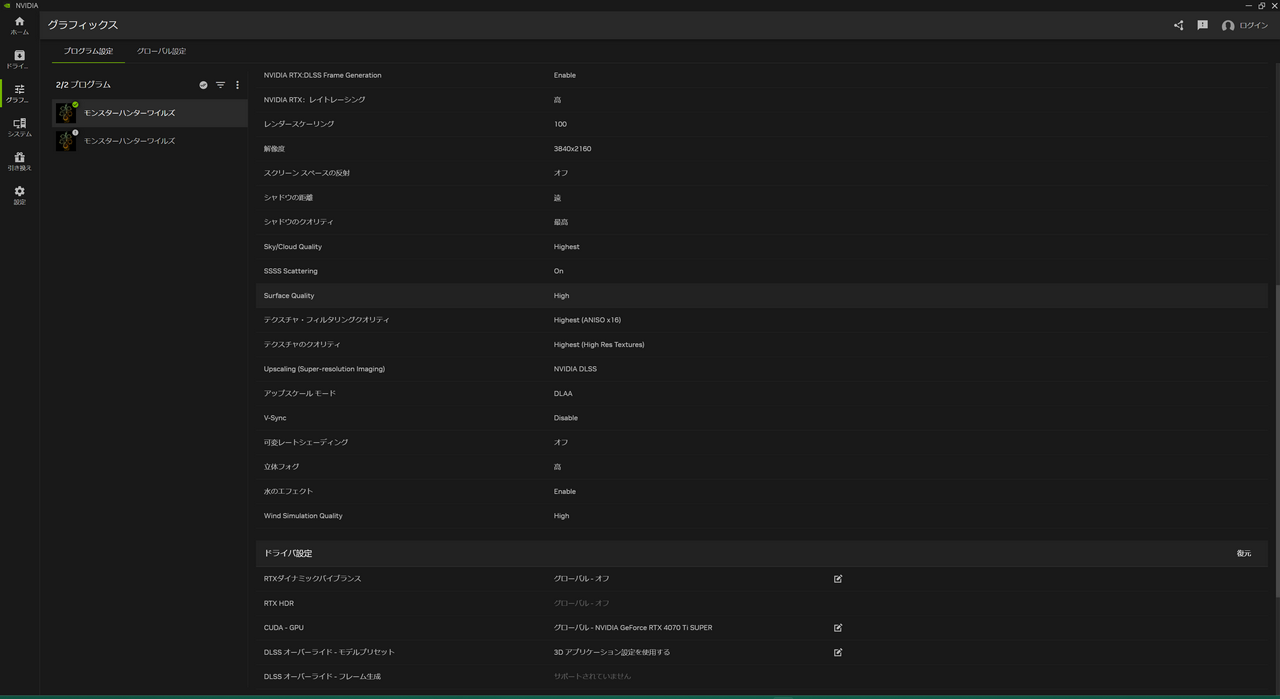Edit DLSS override model preset setting
The width and height of the screenshot is (1280, 699).
click(838, 652)
